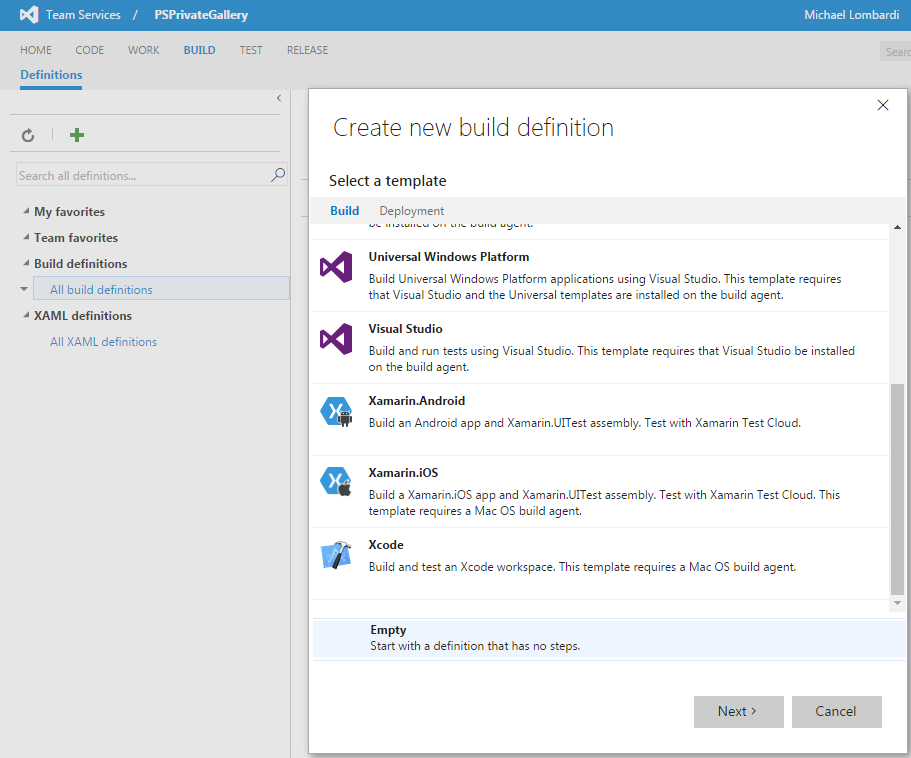Collapse the left definitions pane
The width and height of the screenshot is (911, 758).
click(x=279, y=98)
